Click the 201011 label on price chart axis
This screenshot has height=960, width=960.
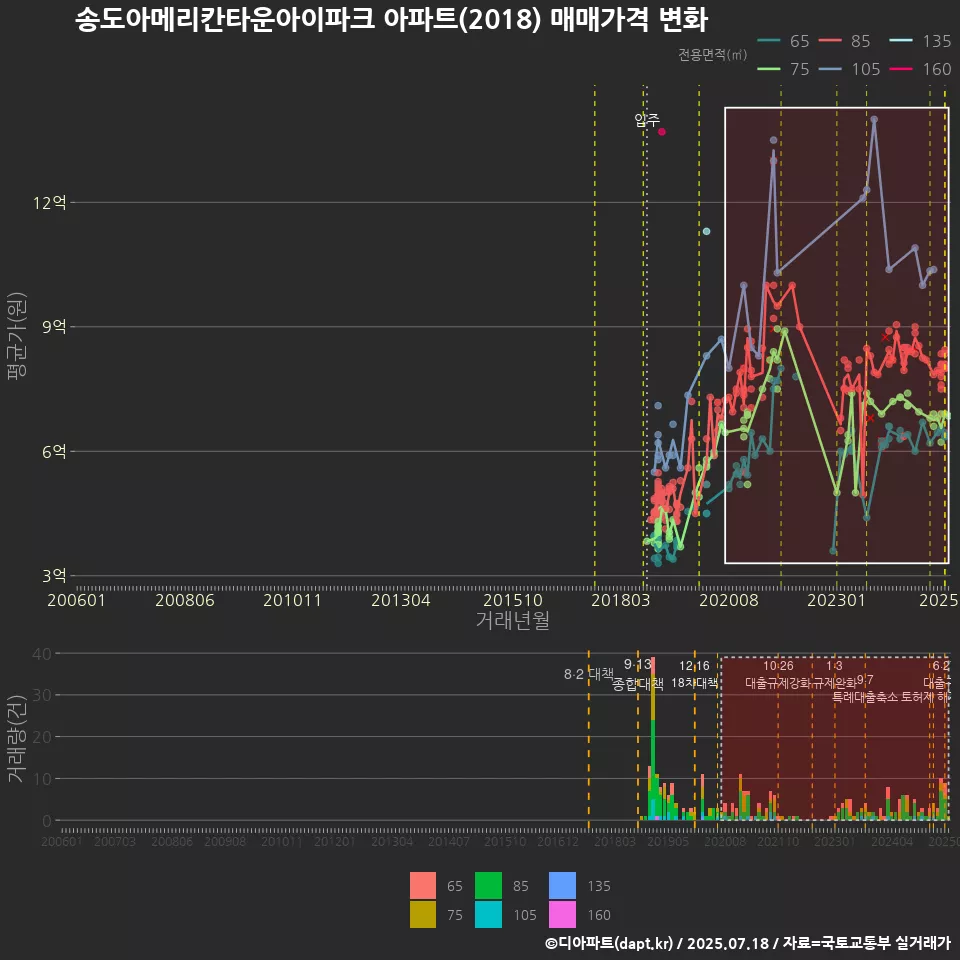293,600
